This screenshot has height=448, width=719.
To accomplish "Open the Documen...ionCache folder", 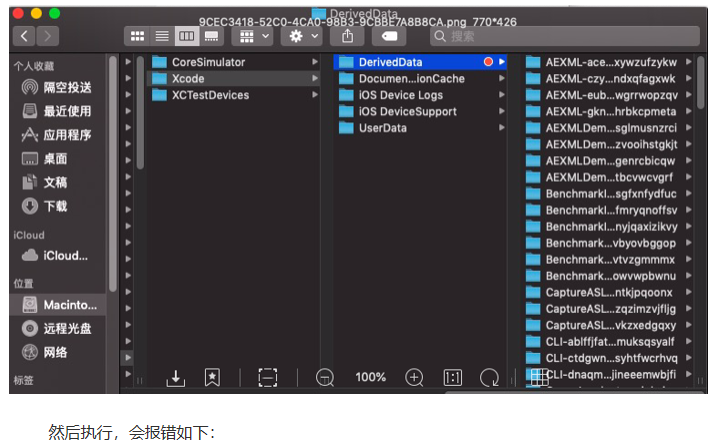I will (x=420, y=78).
